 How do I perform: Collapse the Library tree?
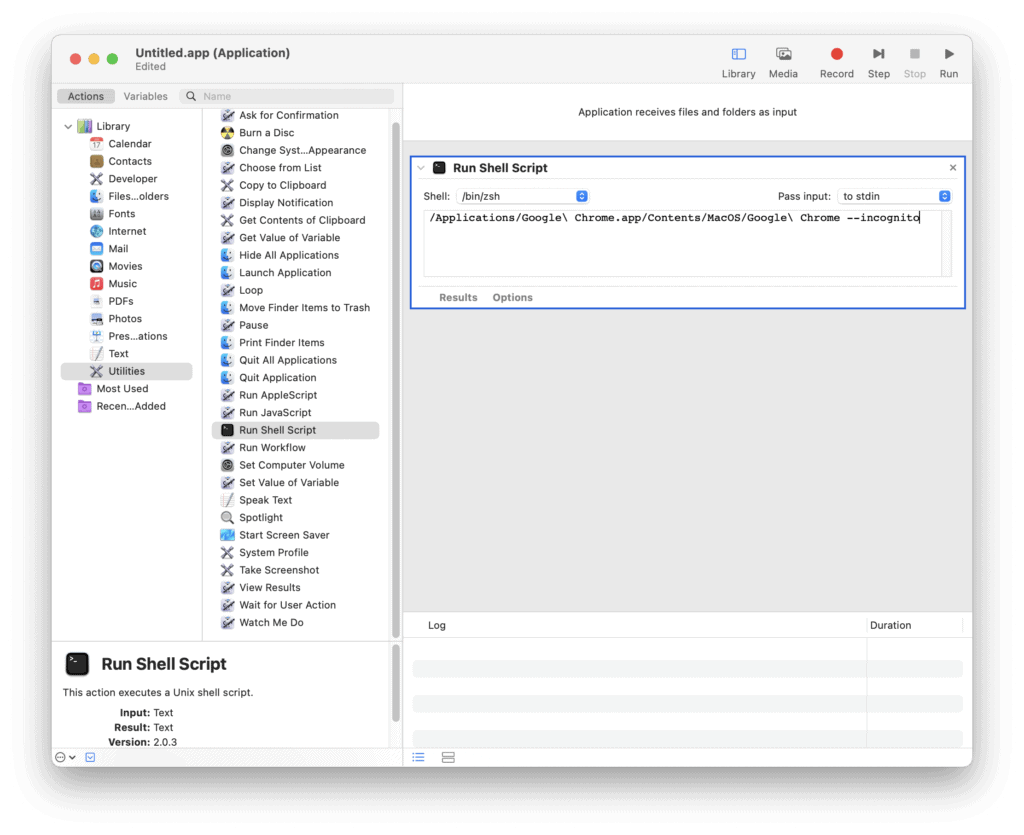[69, 126]
